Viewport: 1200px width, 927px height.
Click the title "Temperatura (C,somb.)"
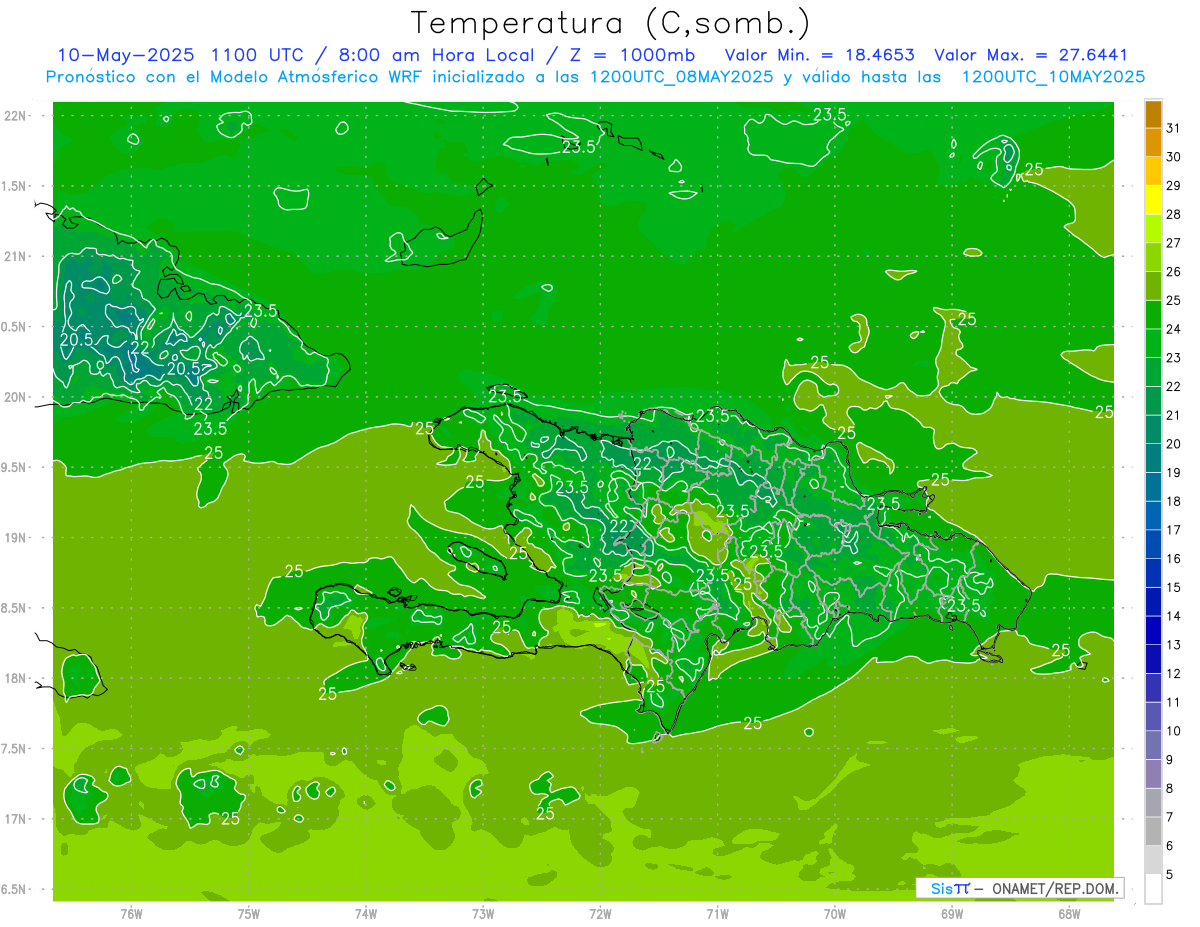coord(611,24)
